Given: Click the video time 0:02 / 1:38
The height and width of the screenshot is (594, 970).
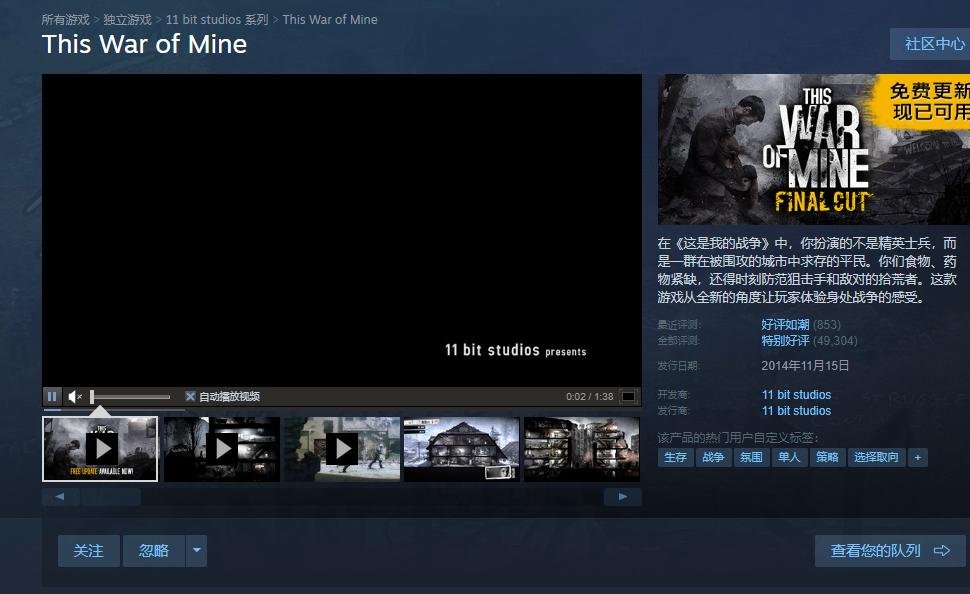Looking at the screenshot, I should coord(590,397).
